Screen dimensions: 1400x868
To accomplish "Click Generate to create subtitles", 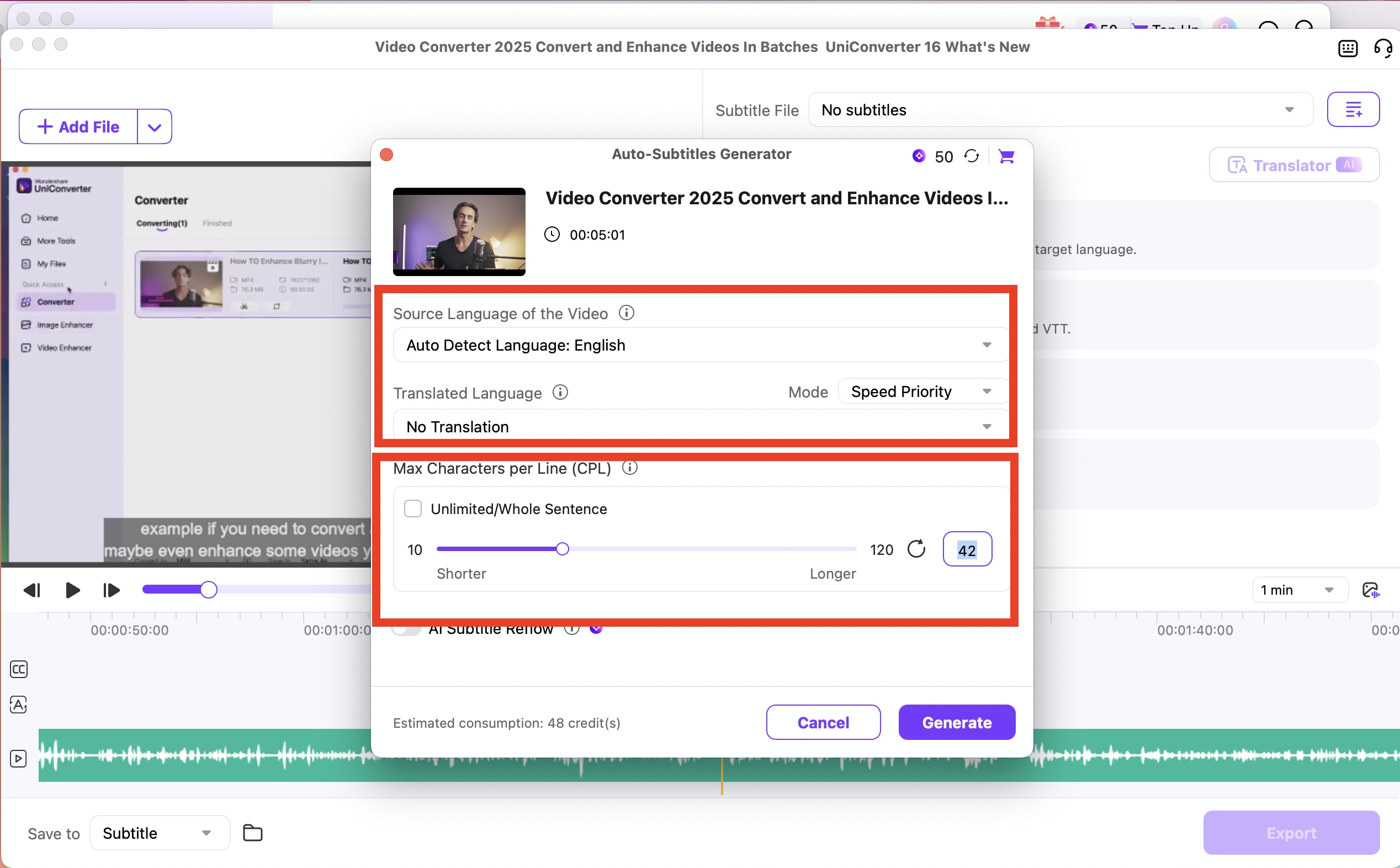I will tap(956, 722).
